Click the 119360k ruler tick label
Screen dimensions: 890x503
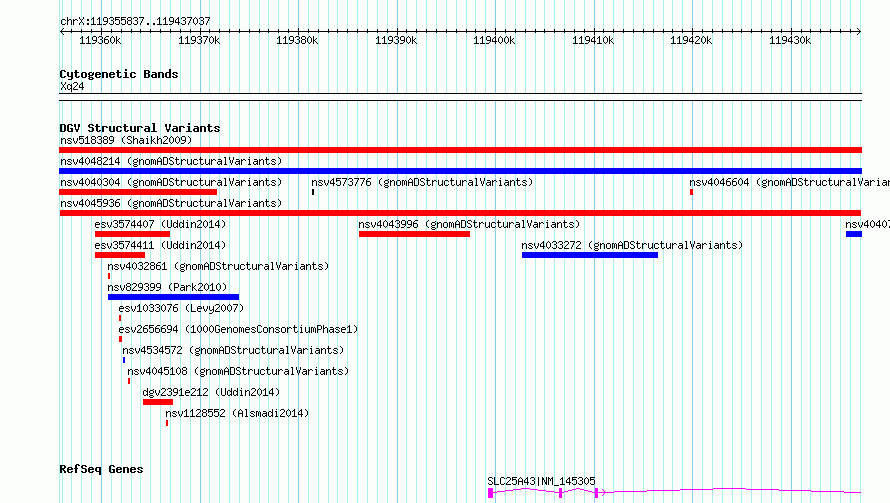(x=100, y=40)
